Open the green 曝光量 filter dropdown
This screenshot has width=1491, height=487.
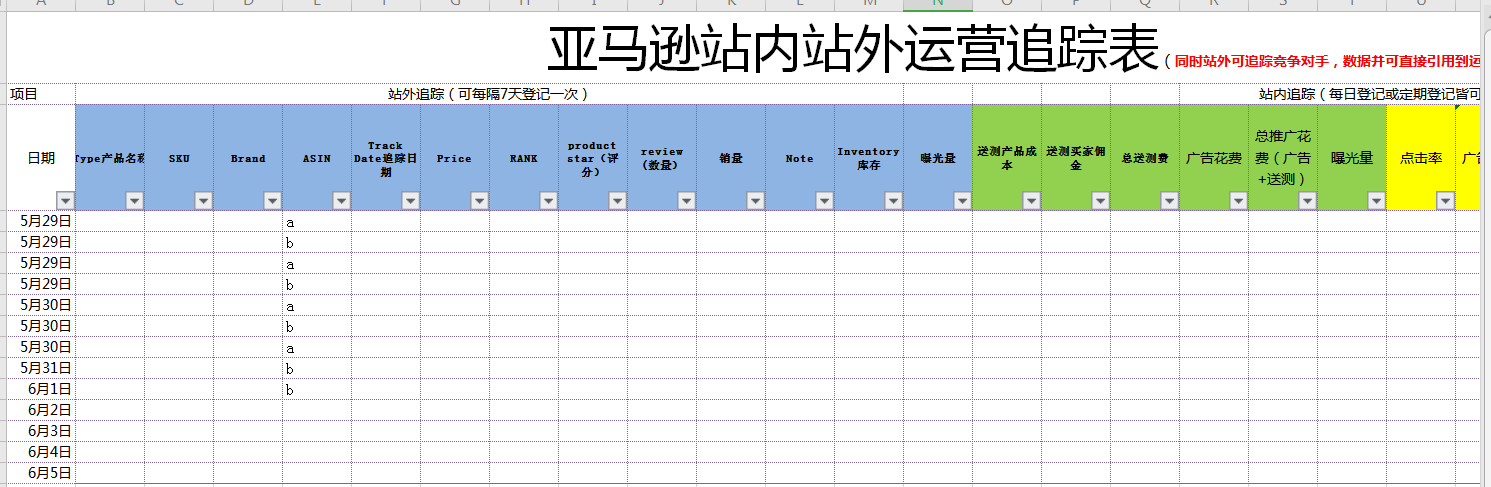click(x=1376, y=200)
